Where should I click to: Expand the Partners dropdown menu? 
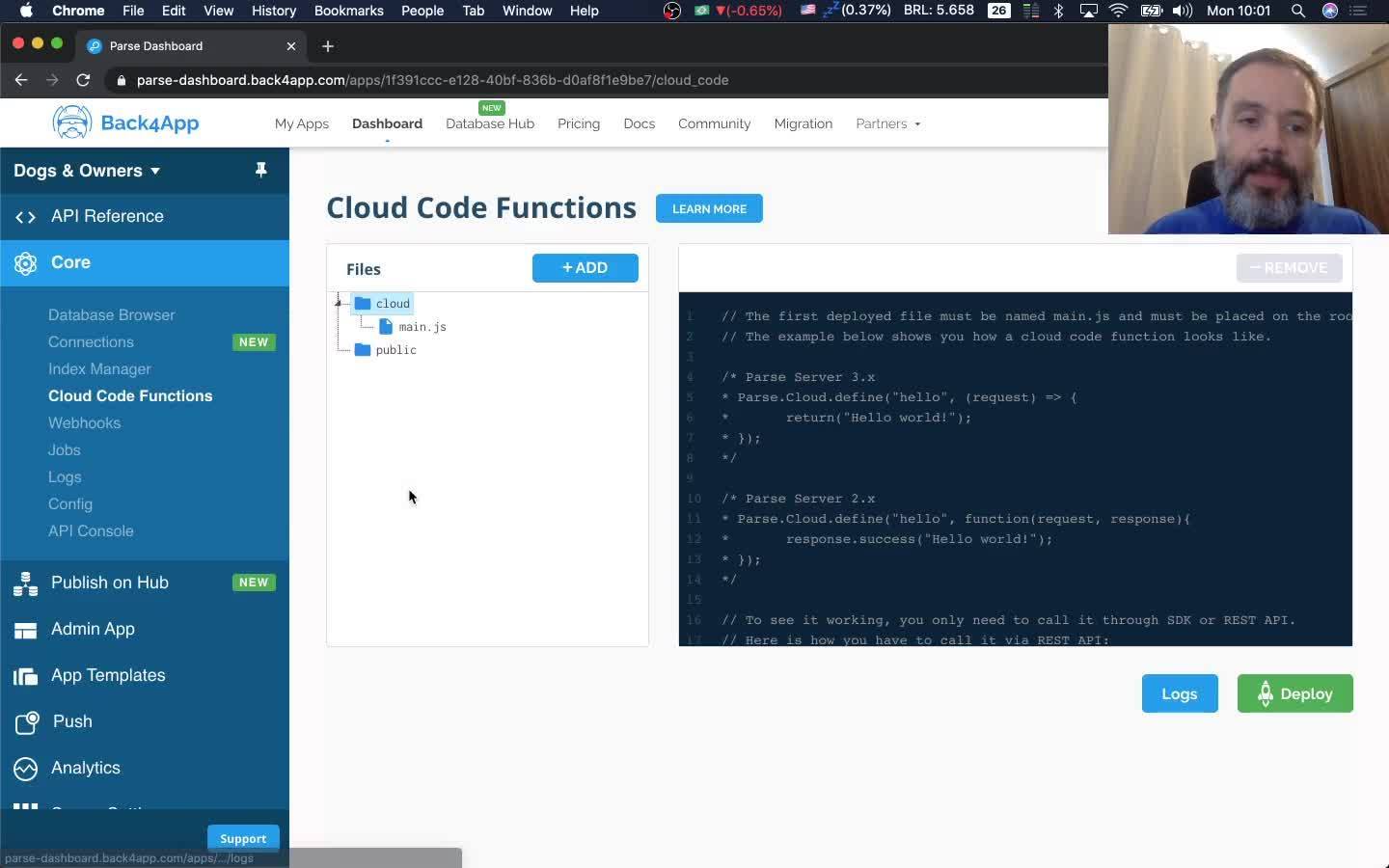pyautogui.click(x=887, y=123)
